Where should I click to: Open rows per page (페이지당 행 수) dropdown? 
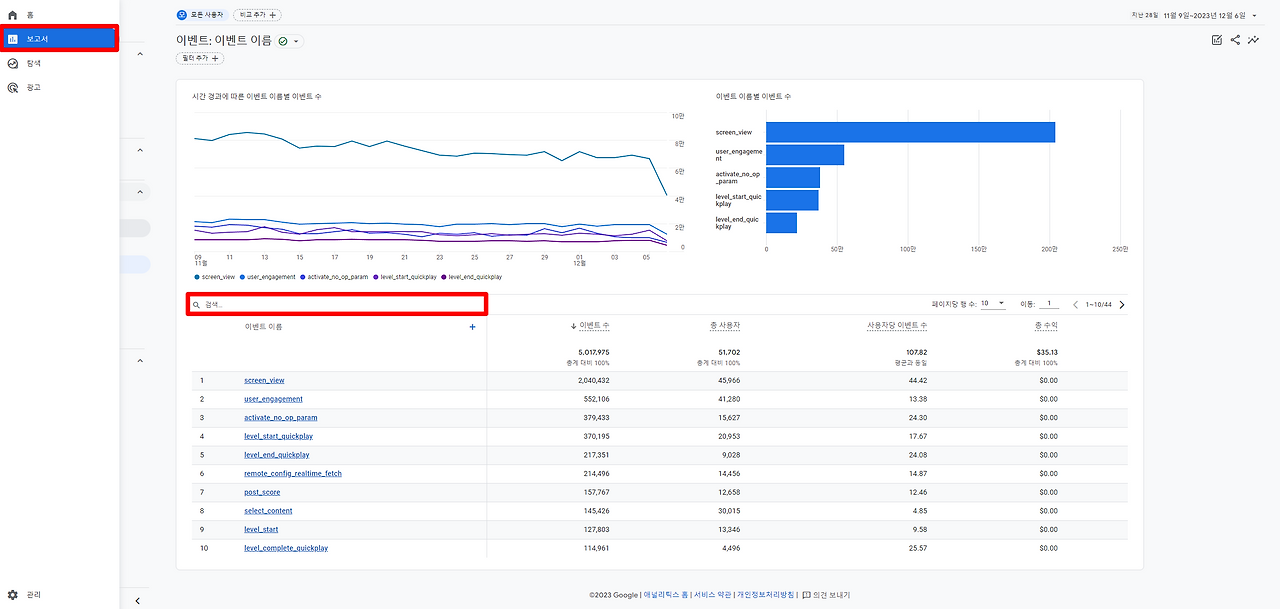(993, 303)
